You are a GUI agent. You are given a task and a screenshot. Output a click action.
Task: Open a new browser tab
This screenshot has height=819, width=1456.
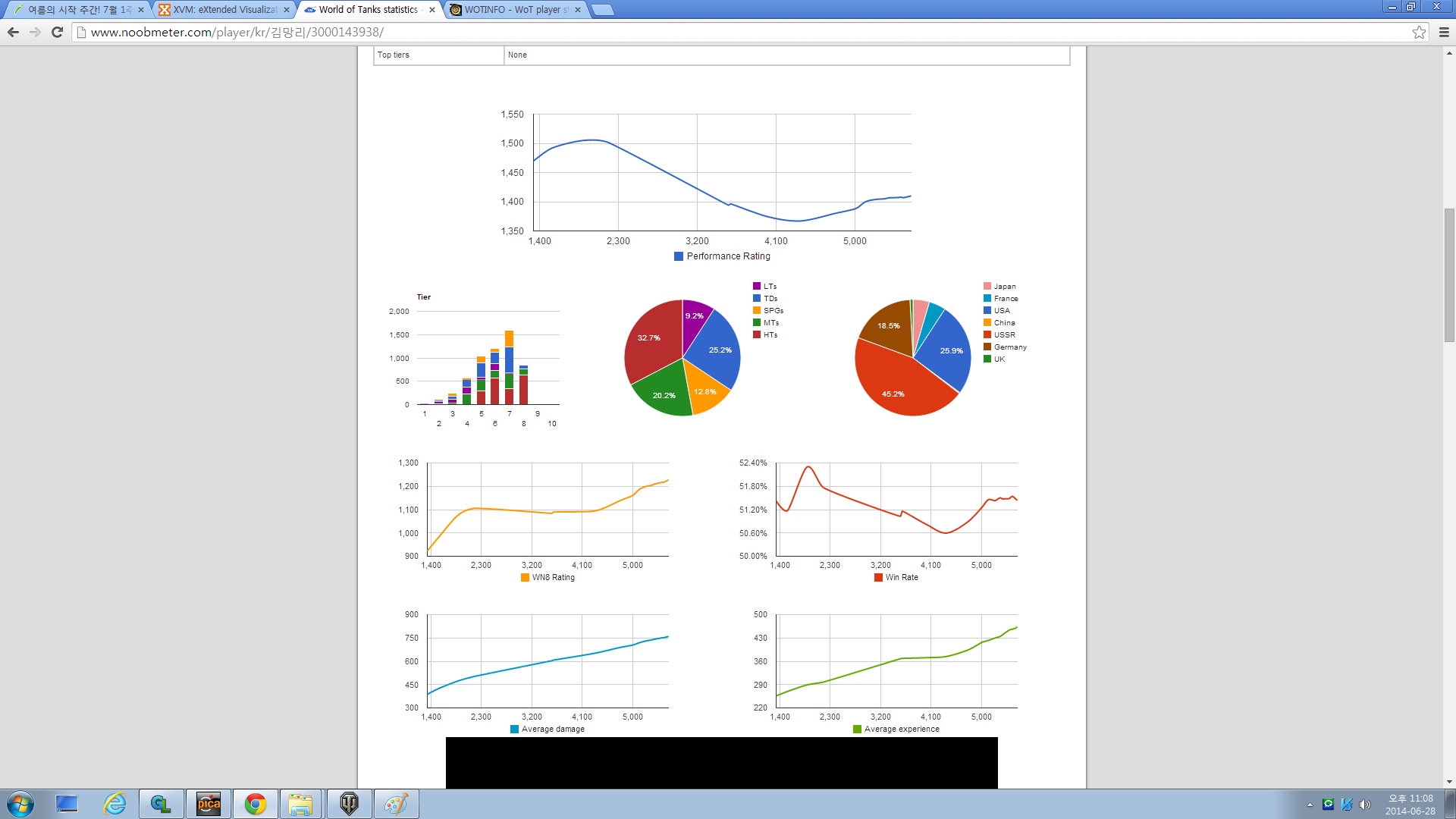click(x=602, y=10)
